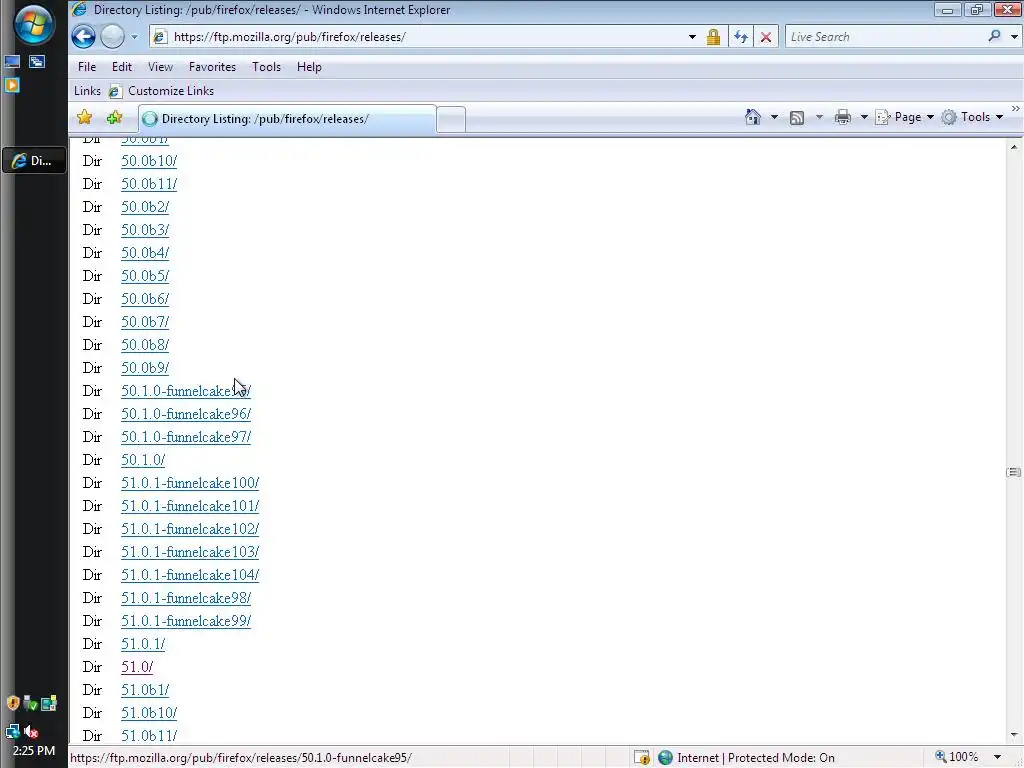The height and width of the screenshot is (768, 1024).
Task: Open the Tools menu in menu bar
Action: pos(266,67)
